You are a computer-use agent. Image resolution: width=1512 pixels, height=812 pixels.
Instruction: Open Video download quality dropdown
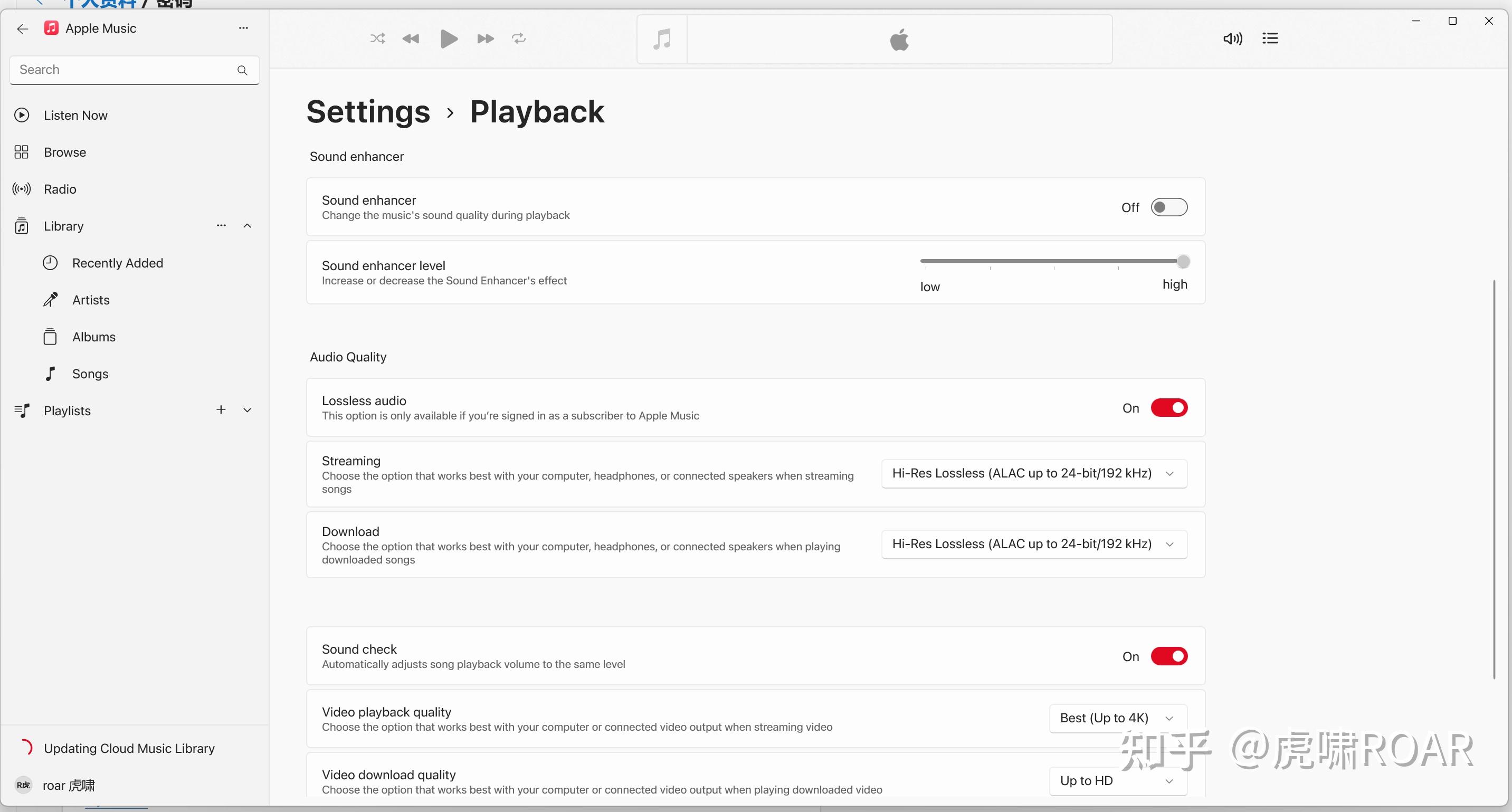(1118, 781)
